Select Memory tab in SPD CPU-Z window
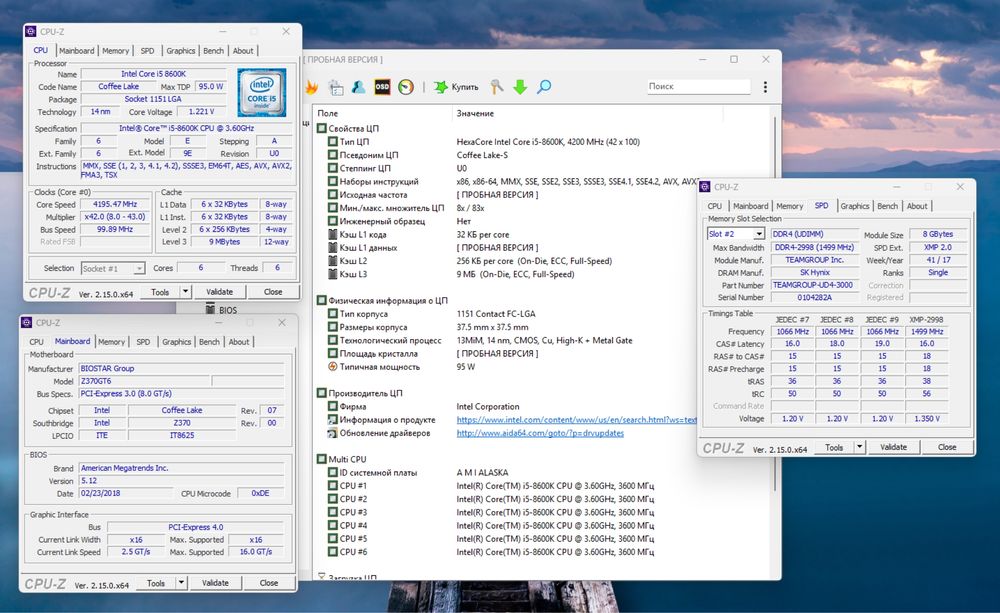This screenshot has height=613, width=1000. pos(789,206)
